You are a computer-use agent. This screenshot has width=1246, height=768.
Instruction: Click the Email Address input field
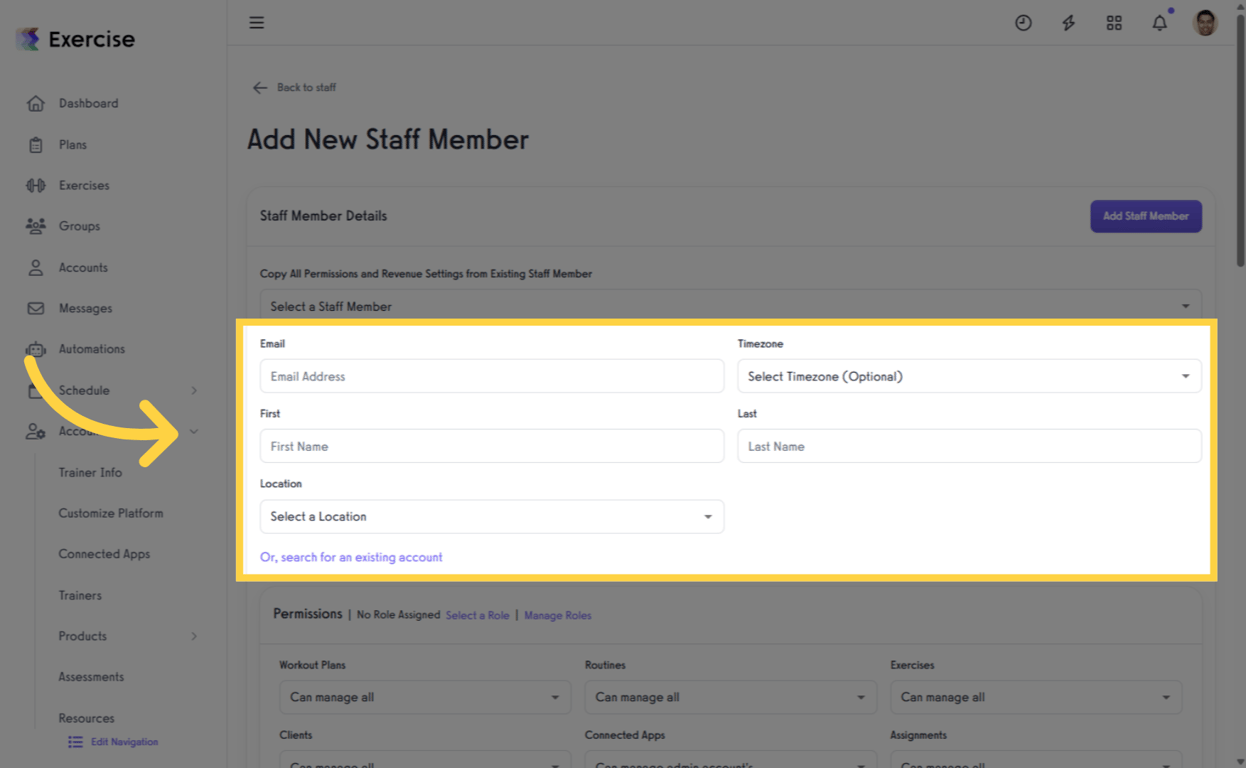coord(491,376)
